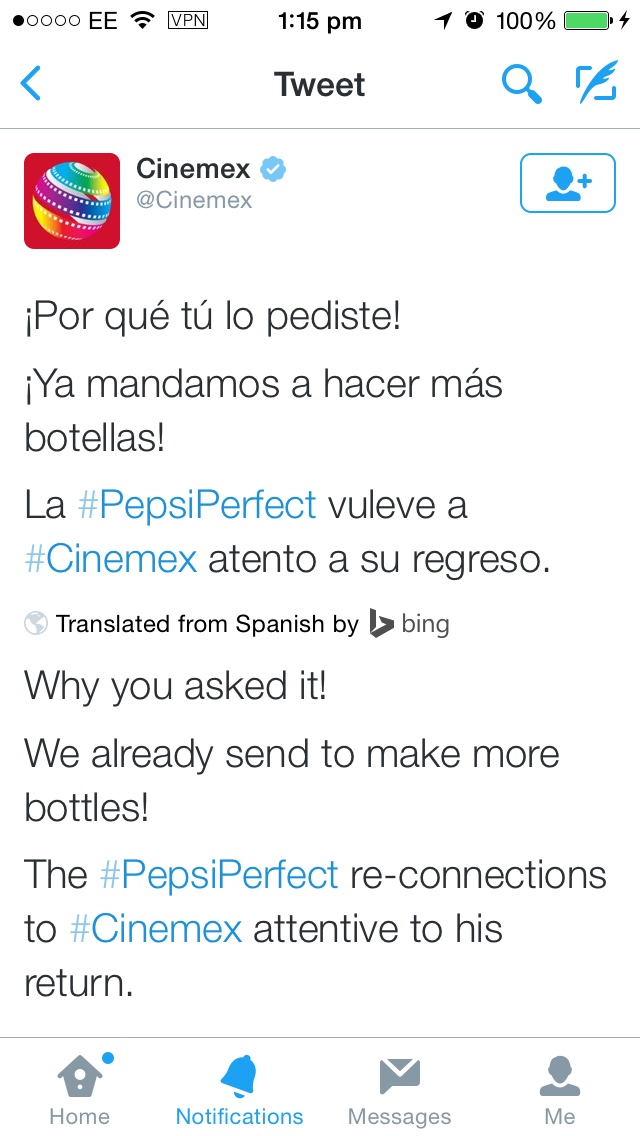
Task: Compose a new tweet with the quill icon
Action: tap(597, 82)
